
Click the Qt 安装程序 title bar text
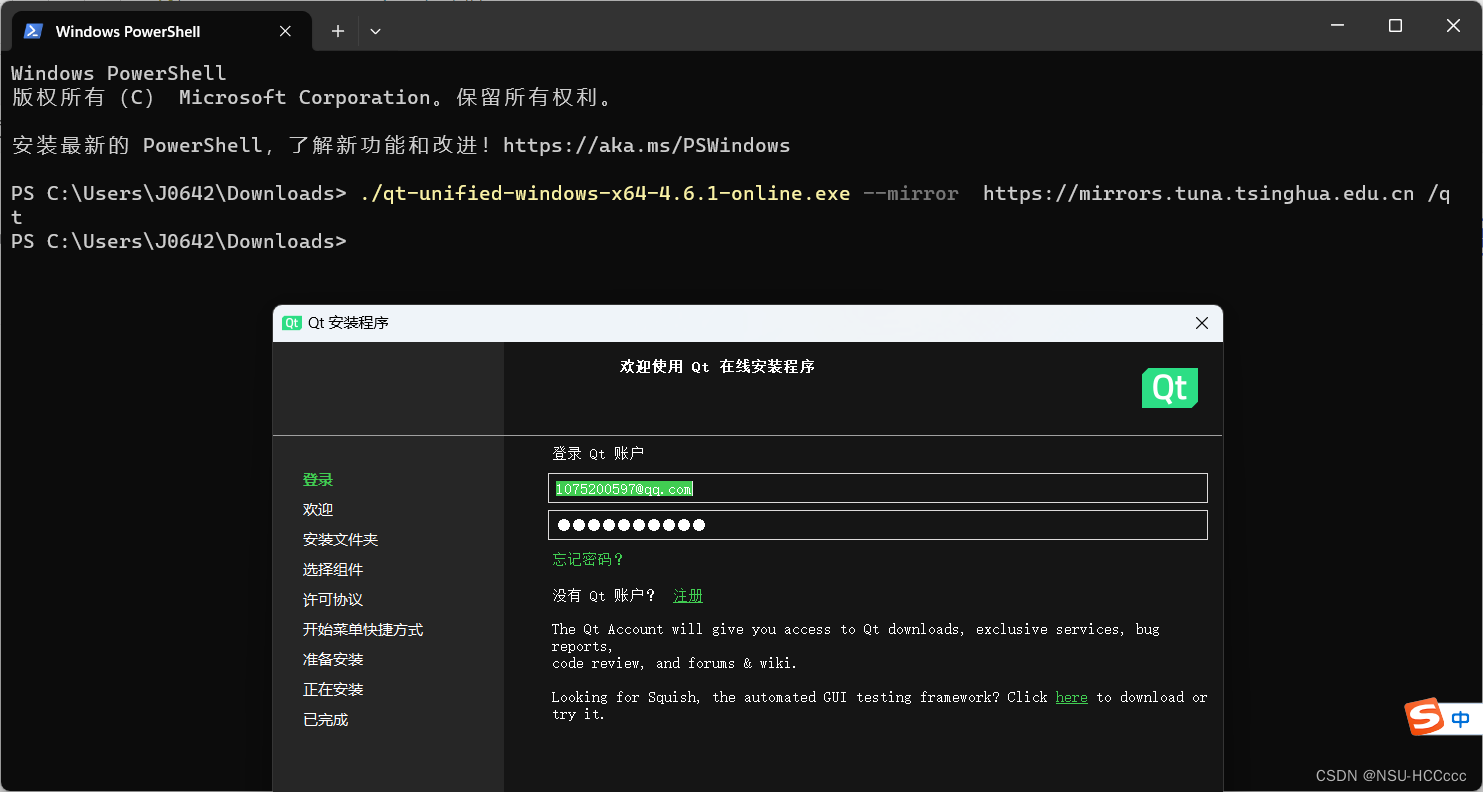(348, 323)
